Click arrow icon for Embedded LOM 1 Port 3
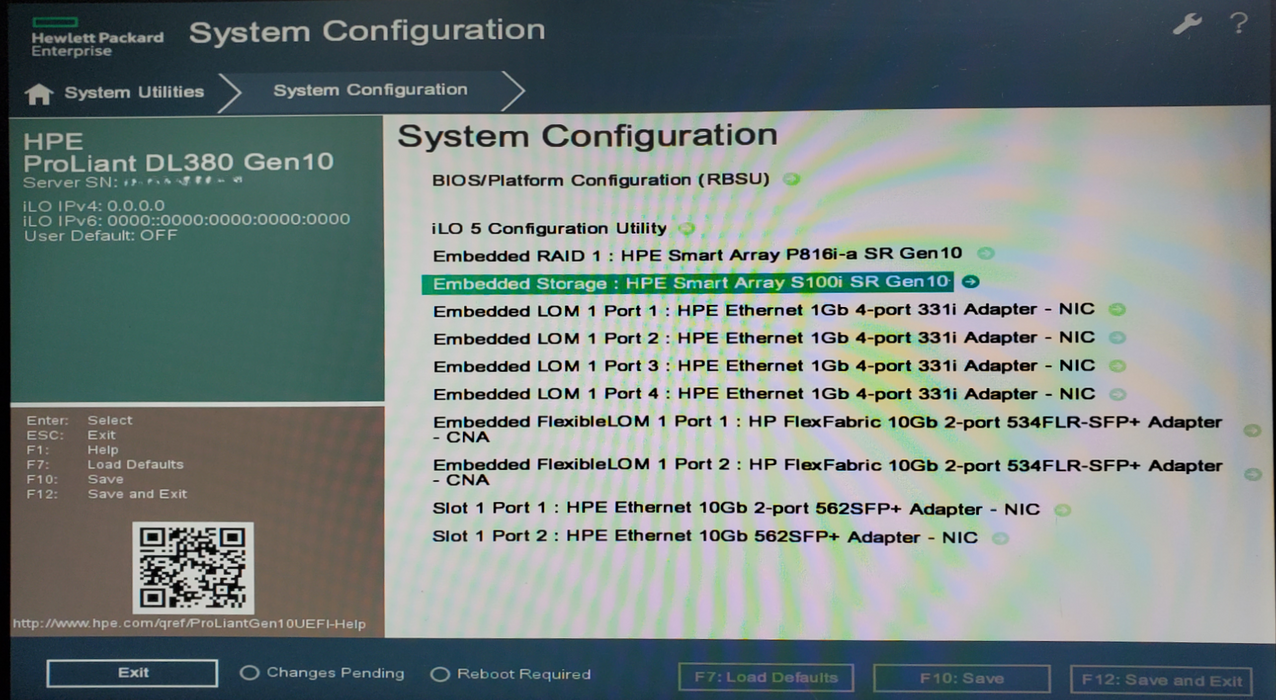Viewport: 1276px width, 700px height. click(x=1117, y=366)
